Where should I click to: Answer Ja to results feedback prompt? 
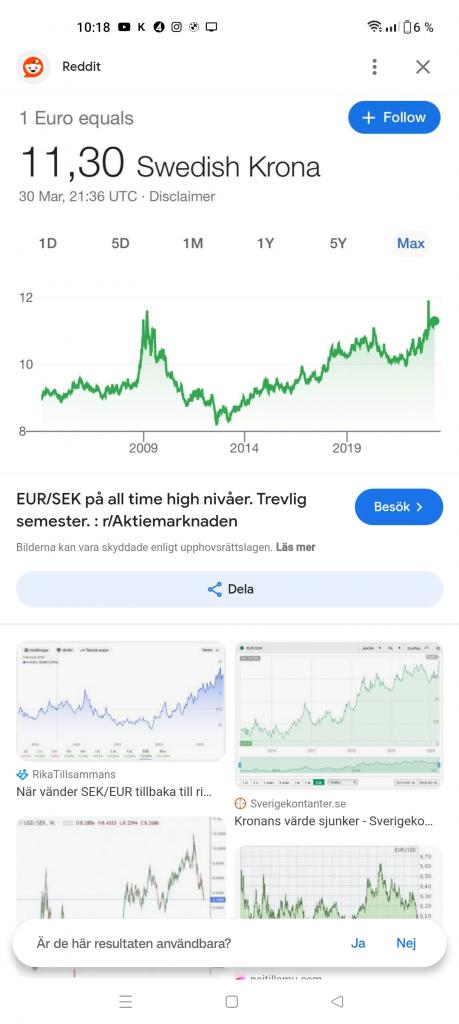(x=358, y=943)
